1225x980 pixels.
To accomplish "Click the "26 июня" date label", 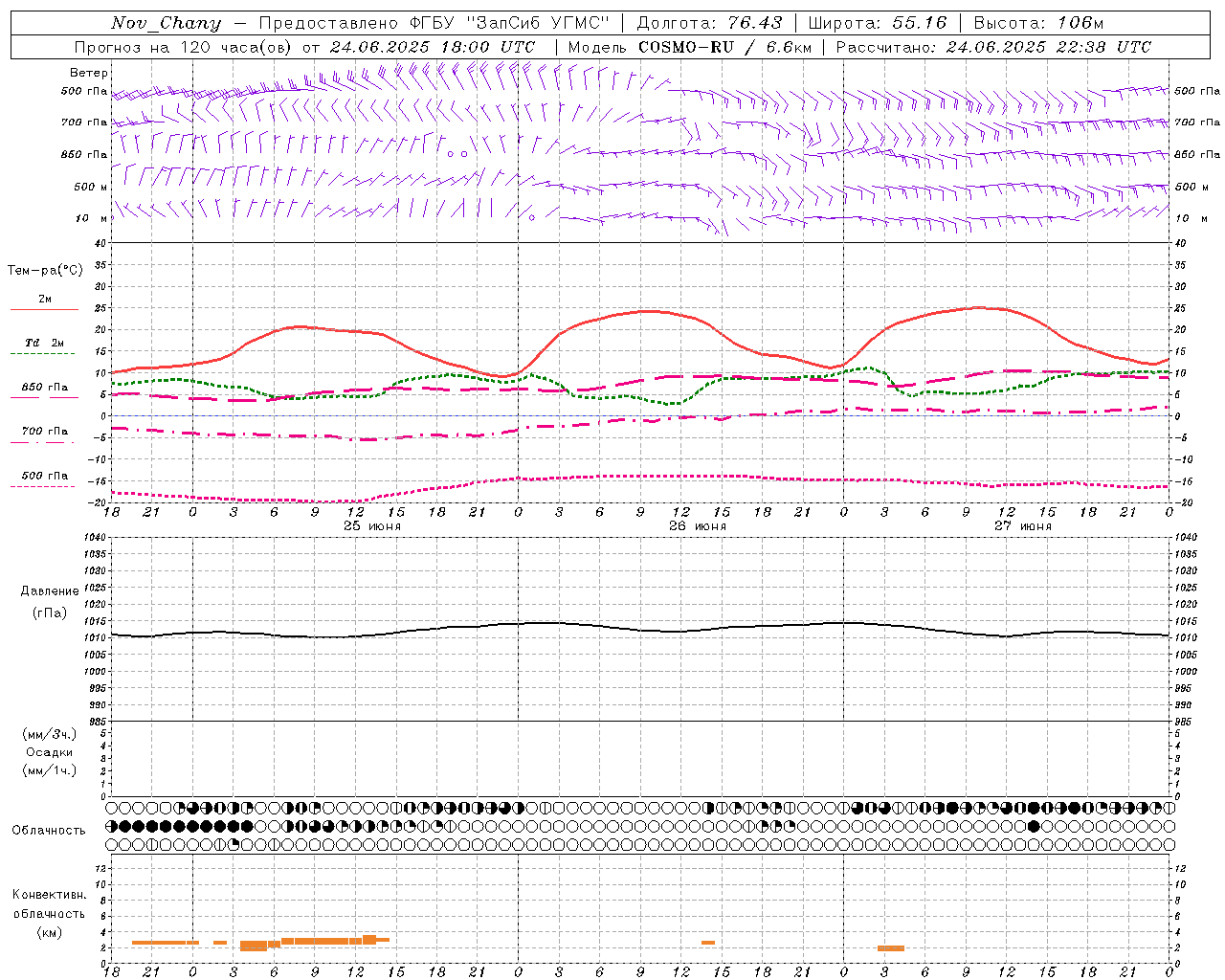I will pos(698,525).
